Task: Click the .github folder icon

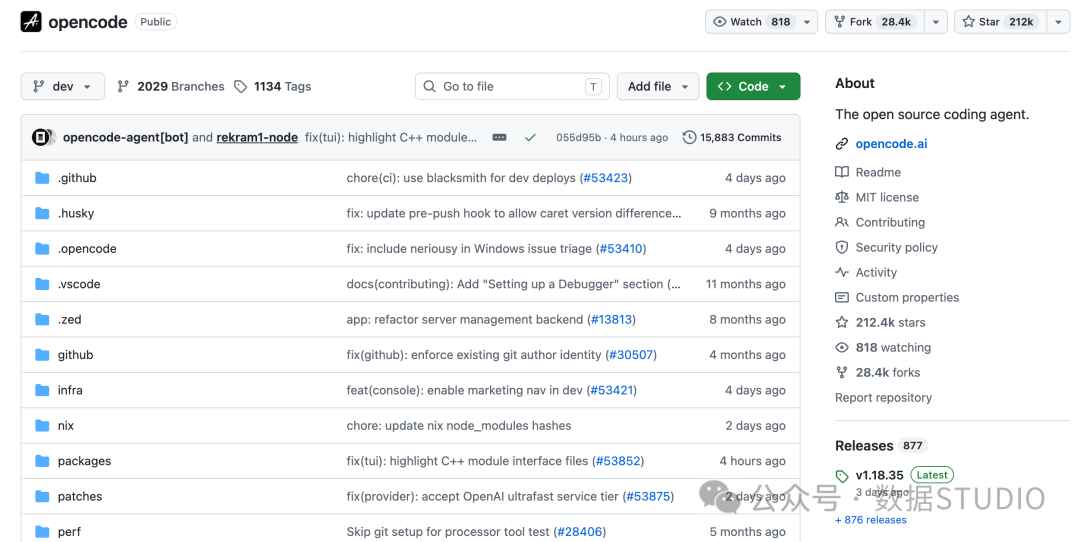Action: point(42,178)
